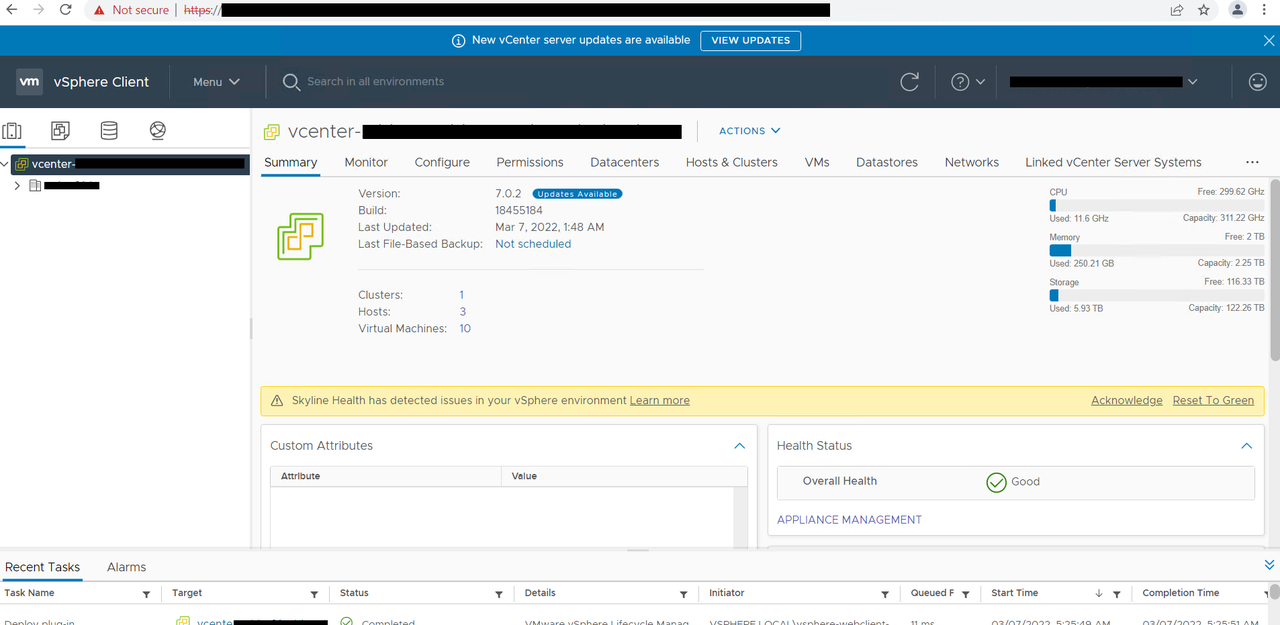Image resolution: width=1280 pixels, height=625 pixels.
Task: Expand the datacenter tree node
Action: coord(17,186)
